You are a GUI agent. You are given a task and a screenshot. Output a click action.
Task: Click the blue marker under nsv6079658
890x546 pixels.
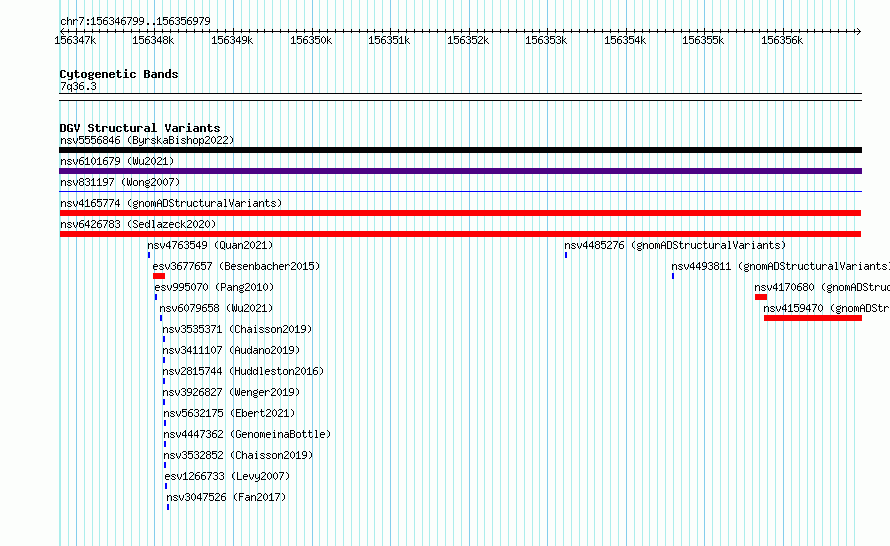tap(161, 318)
